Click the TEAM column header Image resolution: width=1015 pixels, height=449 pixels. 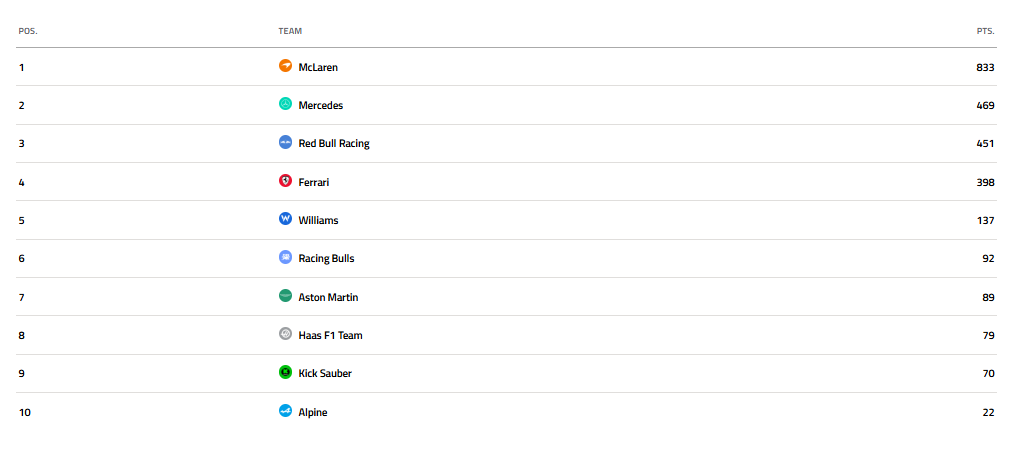[x=290, y=31]
